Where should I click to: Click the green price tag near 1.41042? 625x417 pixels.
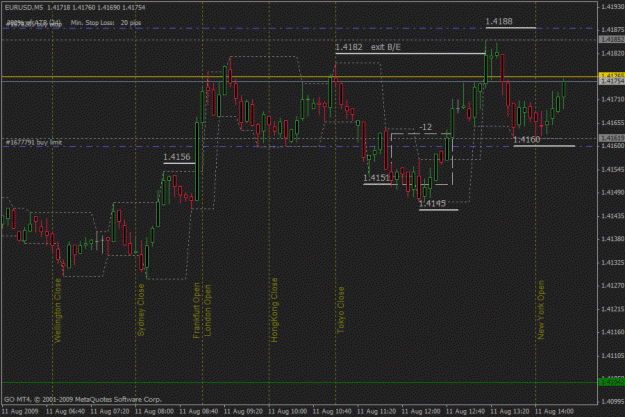tap(612, 382)
